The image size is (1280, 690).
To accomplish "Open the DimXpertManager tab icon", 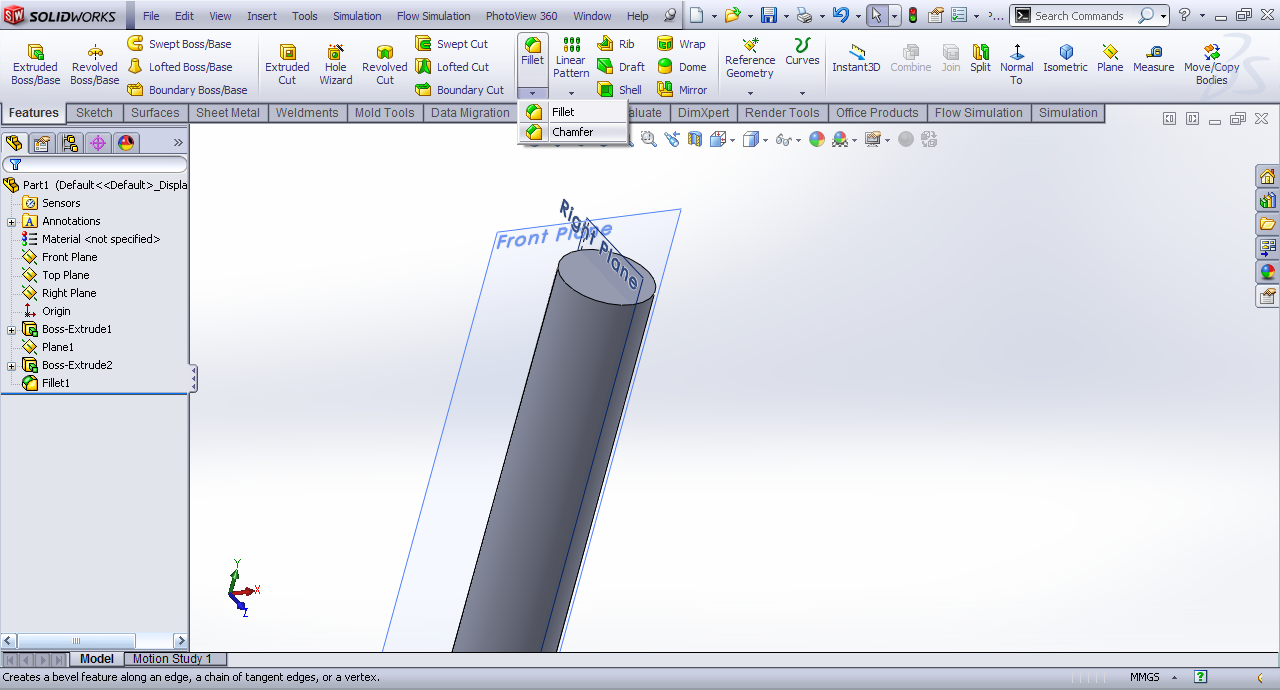I will point(98,143).
